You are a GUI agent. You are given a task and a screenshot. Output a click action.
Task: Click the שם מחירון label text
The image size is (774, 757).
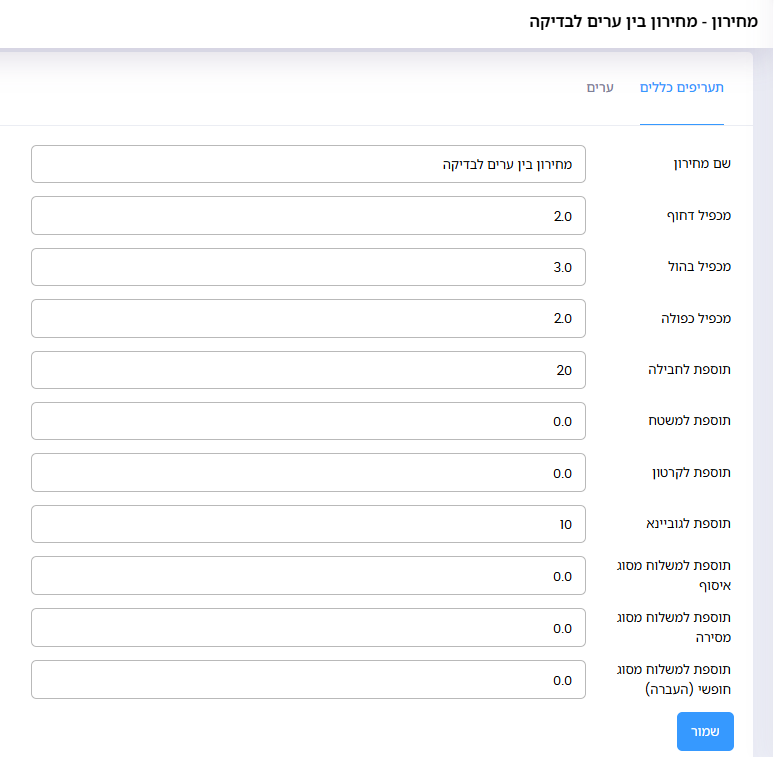tap(702, 163)
